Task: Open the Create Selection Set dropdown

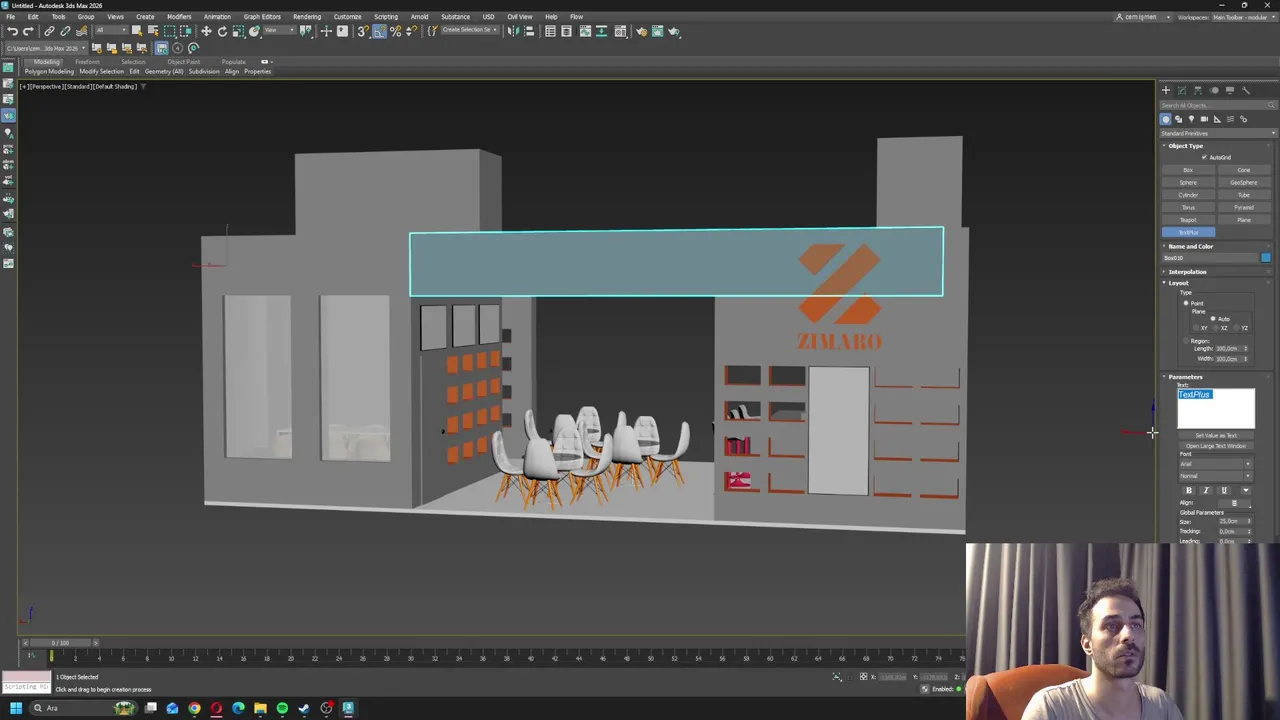Action: pyautogui.click(x=470, y=31)
